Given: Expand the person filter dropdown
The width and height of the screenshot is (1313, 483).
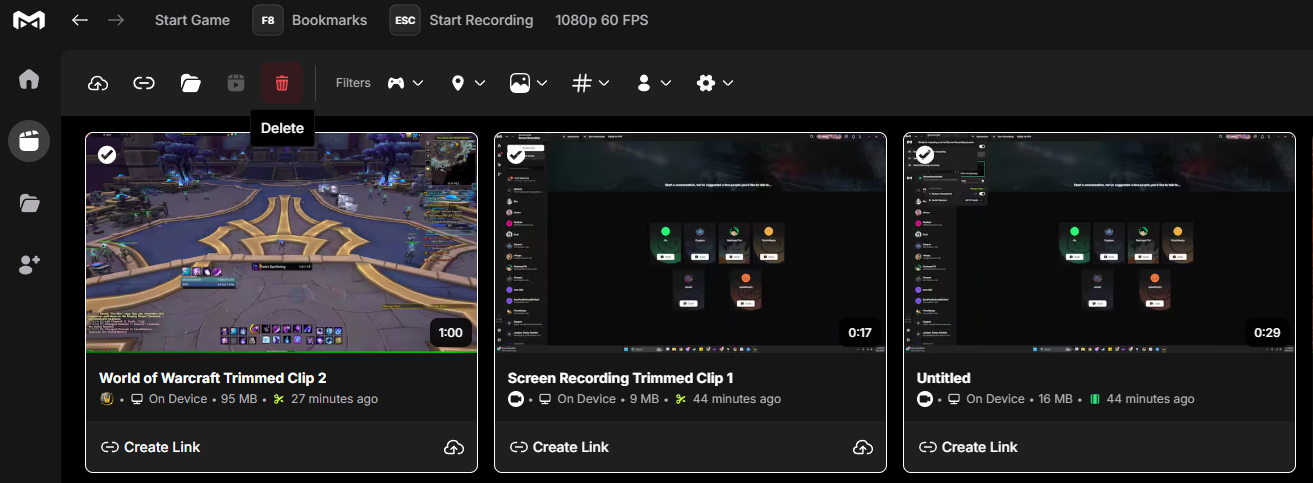Looking at the screenshot, I should (653, 83).
